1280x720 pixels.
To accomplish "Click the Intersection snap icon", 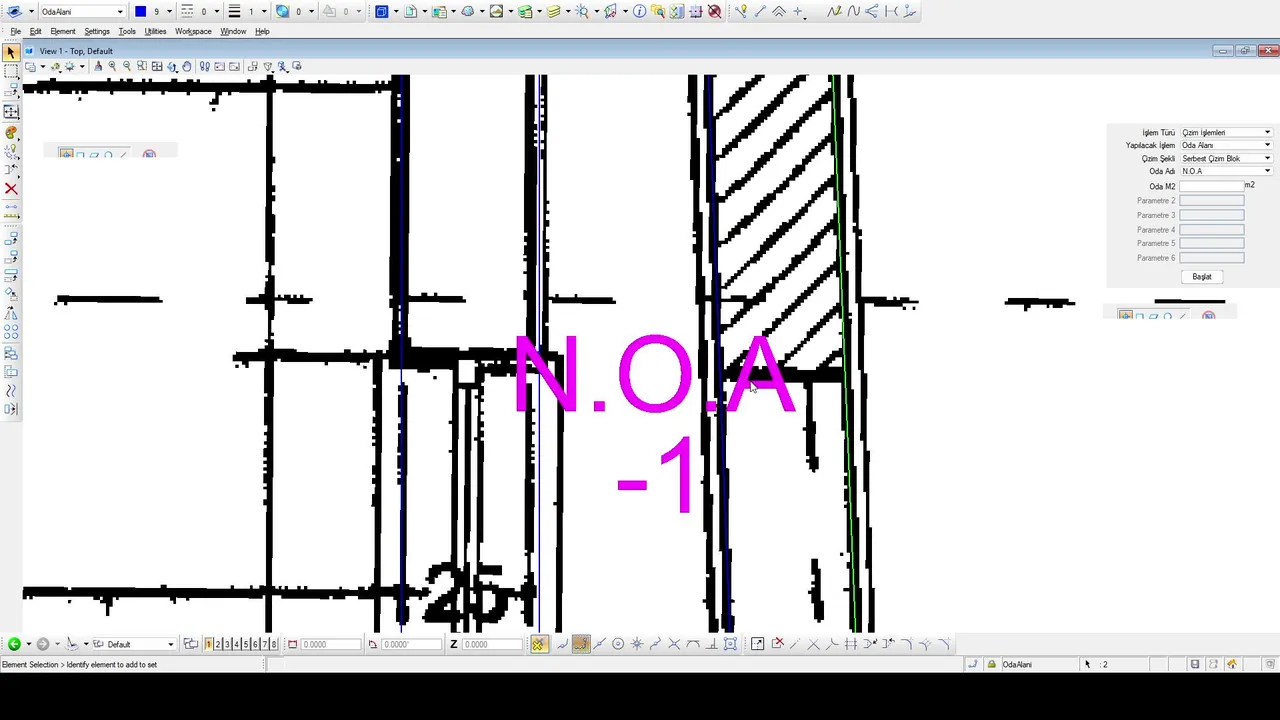I will point(674,644).
